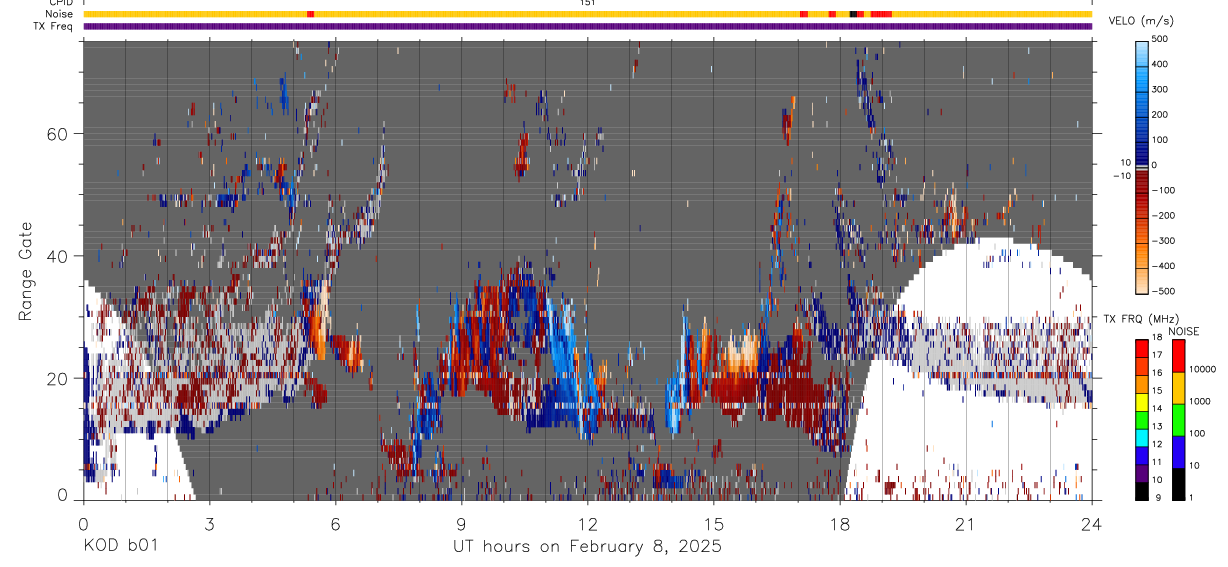1228x567 pixels.
Task: Click the "Noise" row label at top left
Action: tap(58, 14)
